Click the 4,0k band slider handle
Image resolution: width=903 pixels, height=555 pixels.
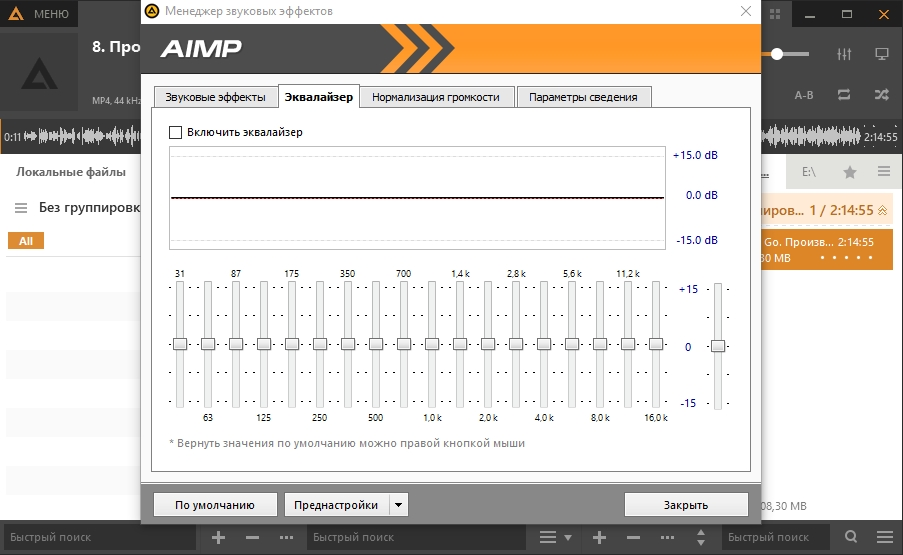(x=544, y=344)
